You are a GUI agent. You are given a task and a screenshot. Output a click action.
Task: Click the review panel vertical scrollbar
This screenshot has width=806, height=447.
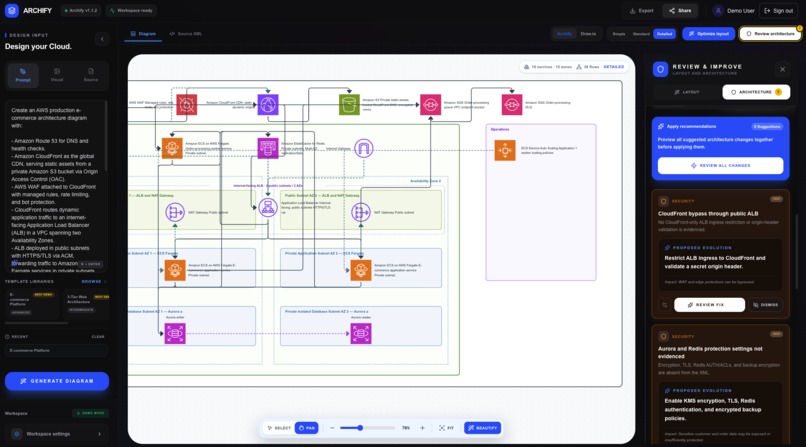[797, 252]
